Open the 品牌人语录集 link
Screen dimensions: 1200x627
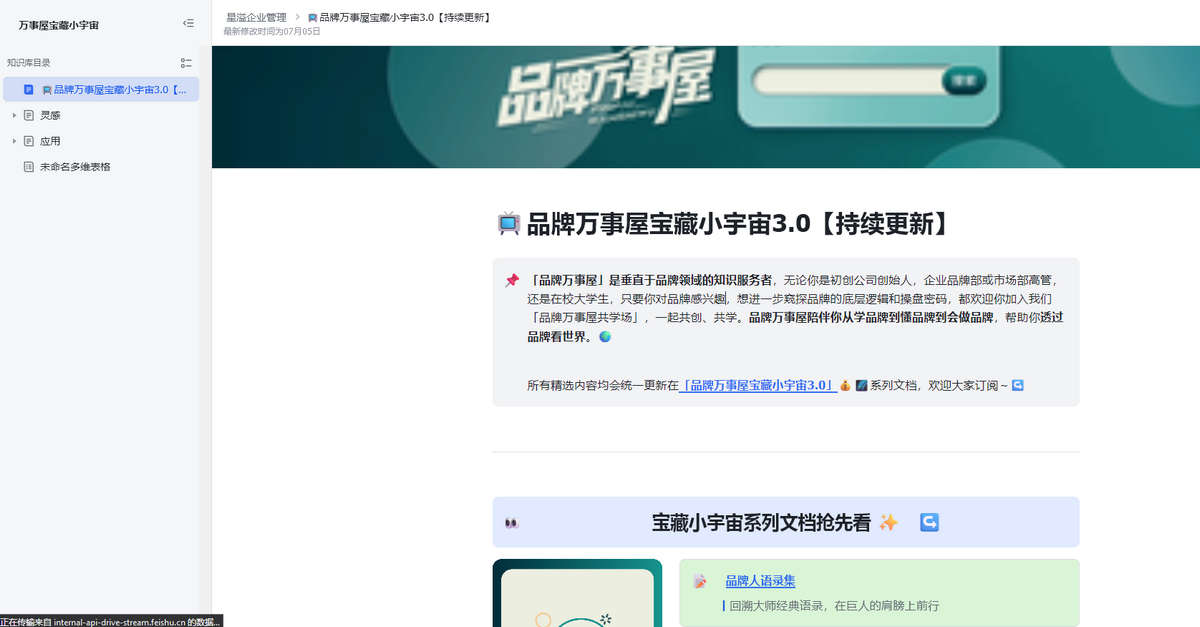760,581
